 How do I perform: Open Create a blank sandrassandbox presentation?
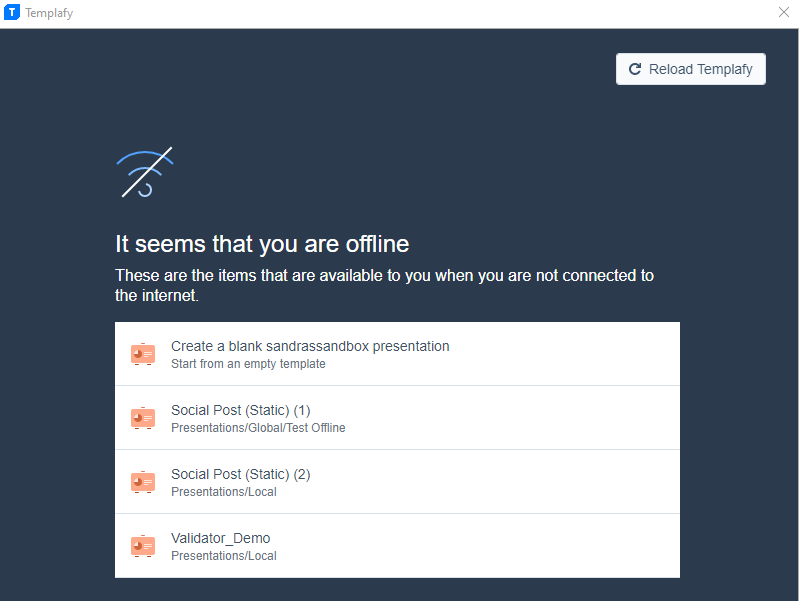point(397,354)
